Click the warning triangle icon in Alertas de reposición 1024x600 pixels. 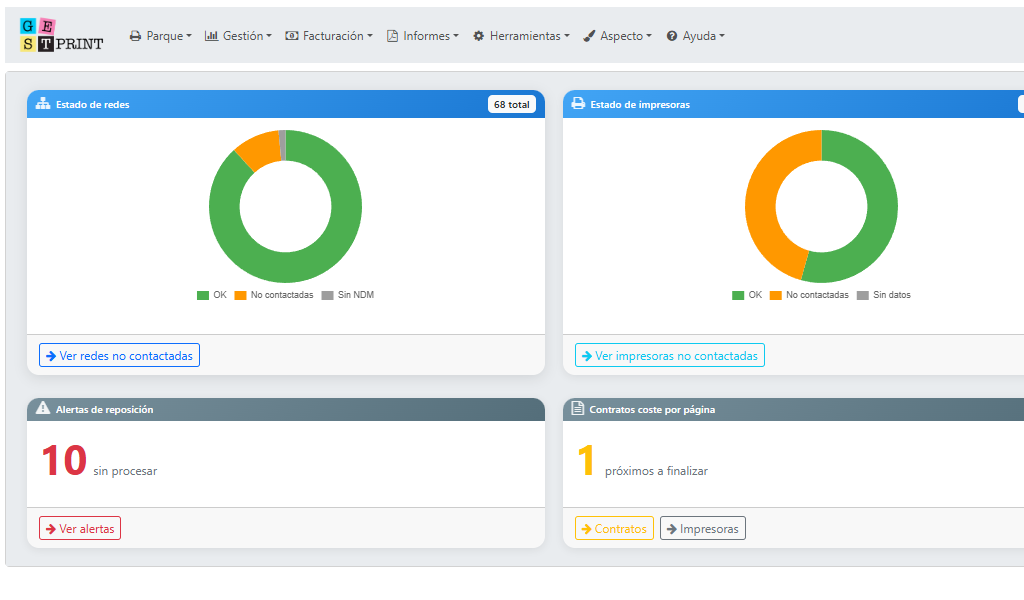(43, 409)
